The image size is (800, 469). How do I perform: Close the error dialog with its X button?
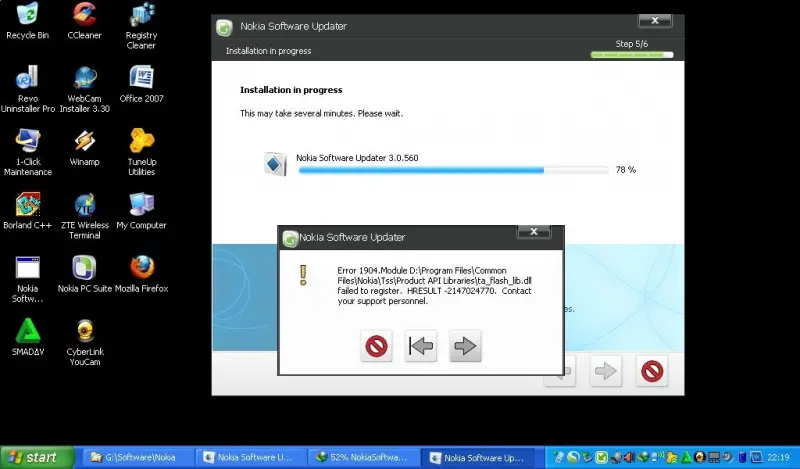534,232
